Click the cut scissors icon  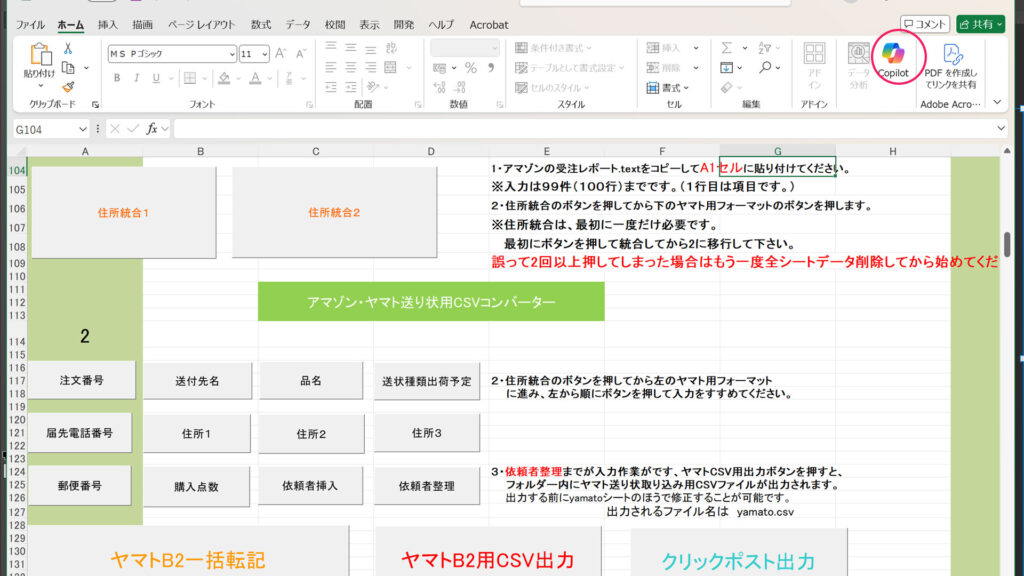pos(68,47)
